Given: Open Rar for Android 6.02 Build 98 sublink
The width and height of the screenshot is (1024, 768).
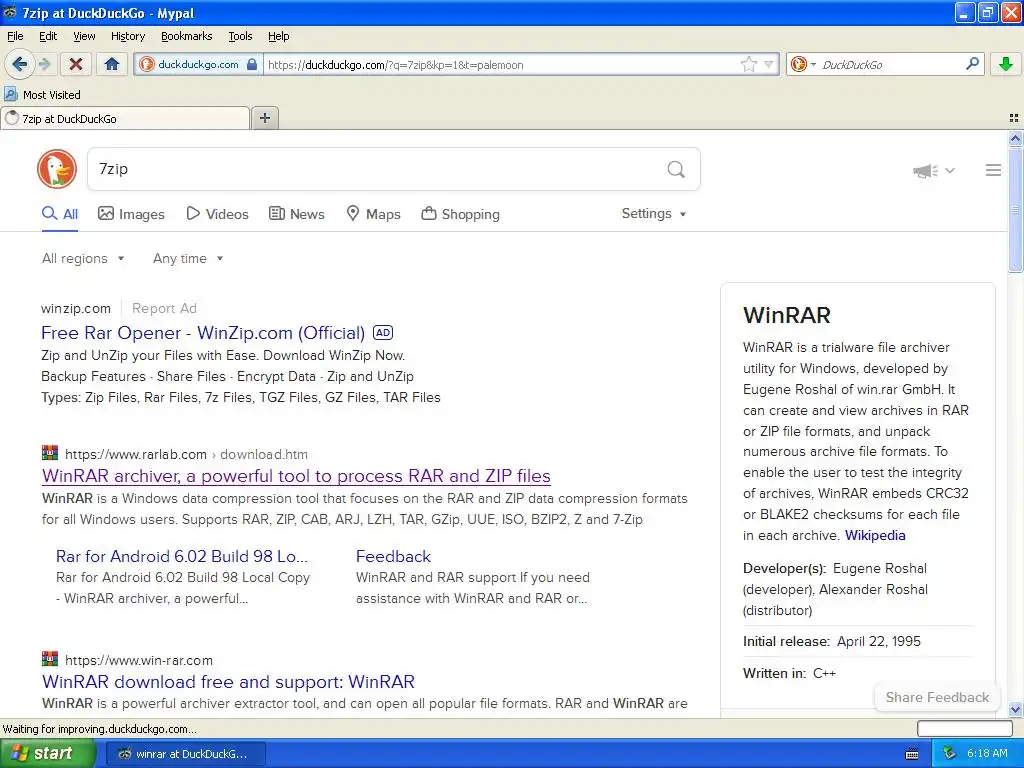Looking at the screenshot, I should [182, 556].
